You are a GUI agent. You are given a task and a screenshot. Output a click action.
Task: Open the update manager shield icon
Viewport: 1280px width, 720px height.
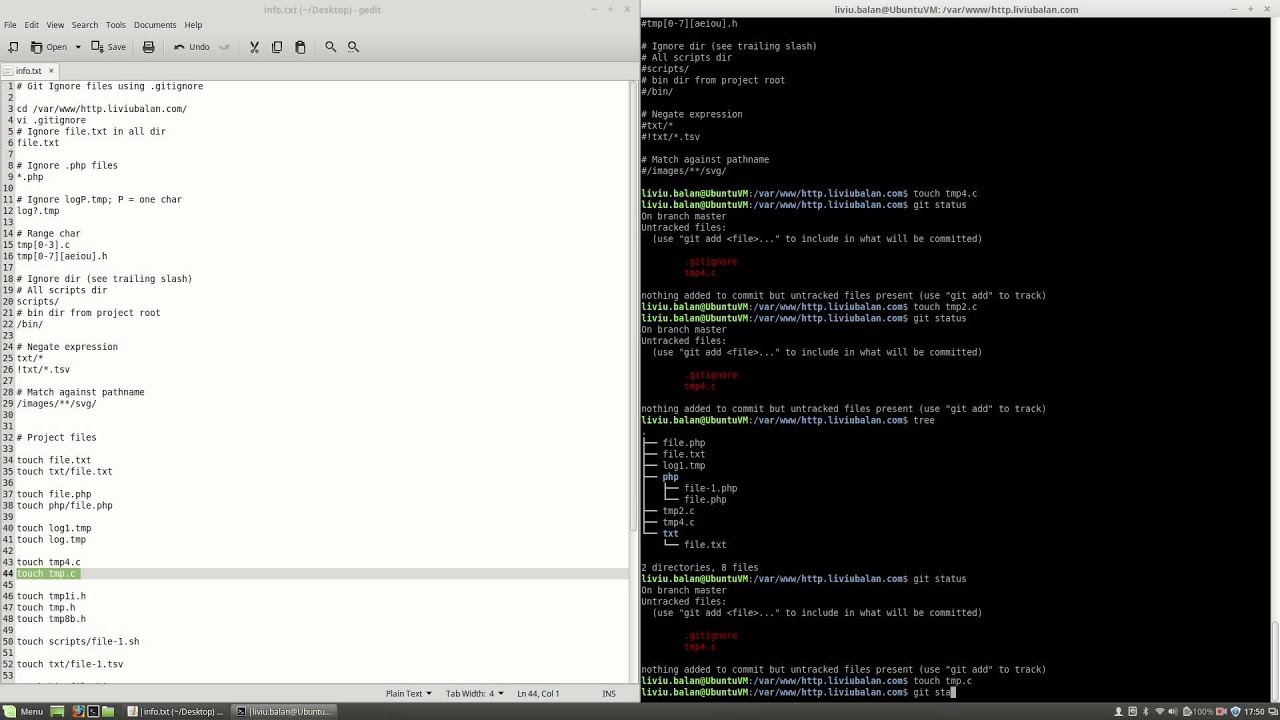point(1236,712)
